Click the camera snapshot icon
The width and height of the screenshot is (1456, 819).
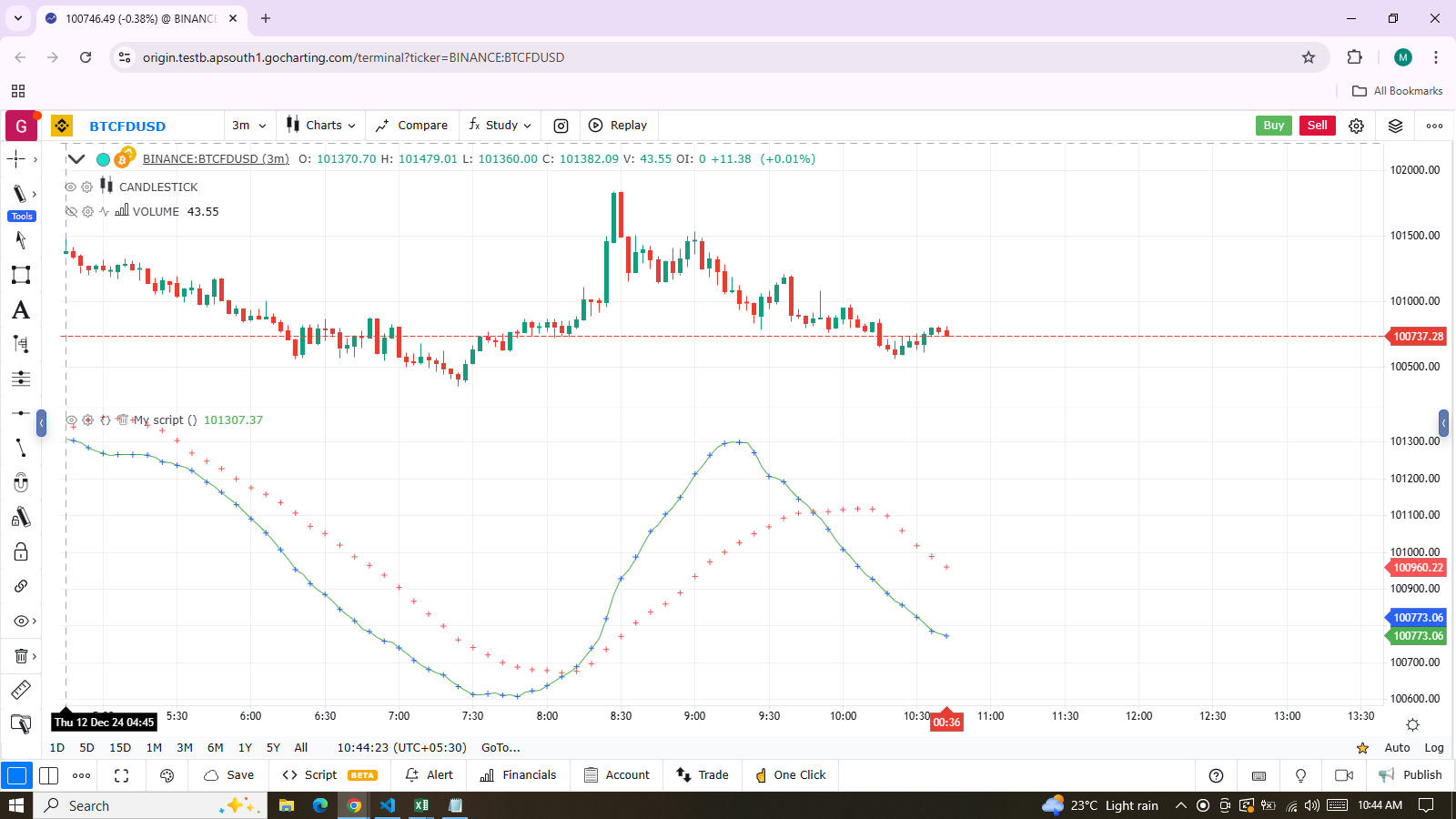click(561, 126)
